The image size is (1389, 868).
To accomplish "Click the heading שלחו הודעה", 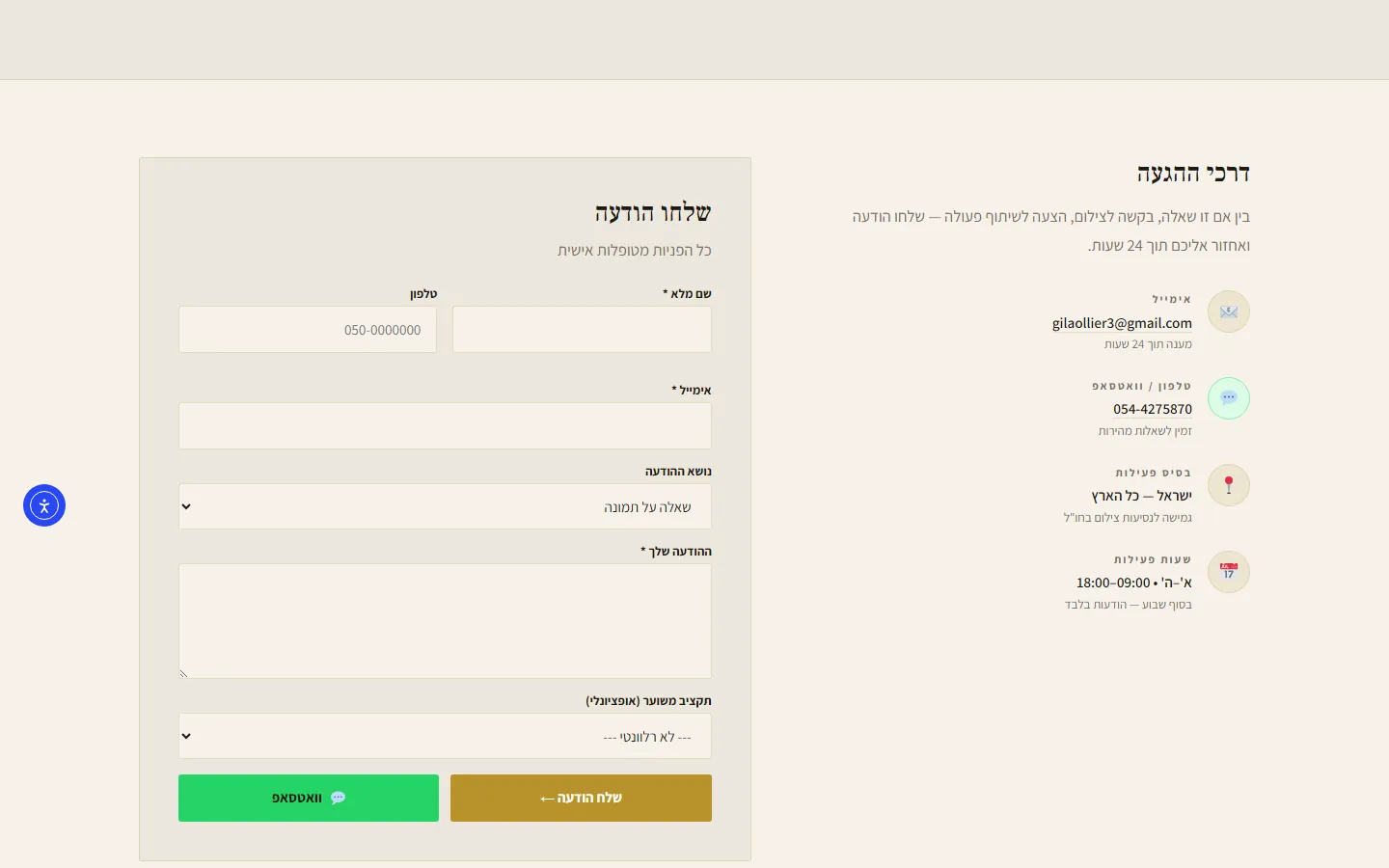I will coord(653,212).
